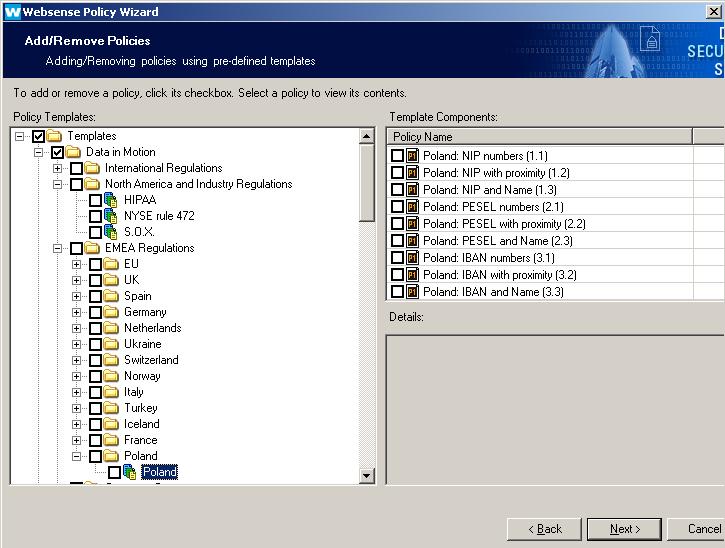
Task: Click icon beside Poland: IBAN numbers (3.1)
Action: 412,258
